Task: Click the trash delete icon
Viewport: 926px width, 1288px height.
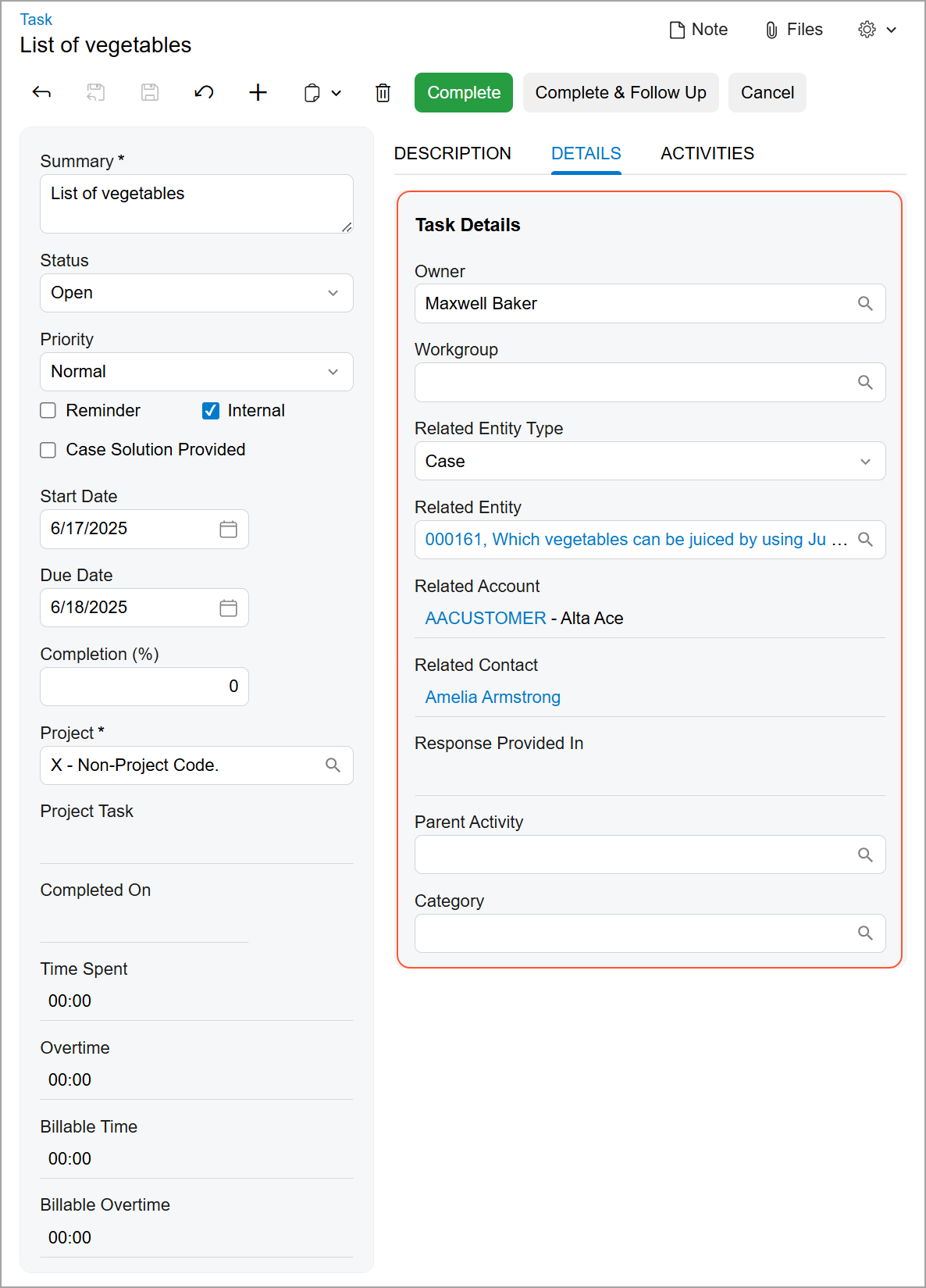Action: pyautogui.click(x=383, y=93)
